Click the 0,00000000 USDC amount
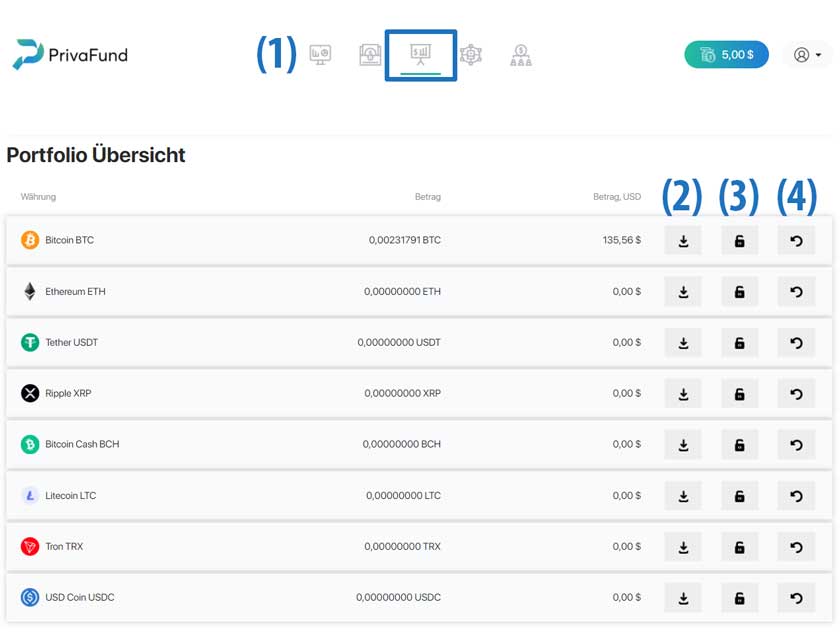This screenshot has width=840, height=634. pyautogui.click(x=399, y=598)
